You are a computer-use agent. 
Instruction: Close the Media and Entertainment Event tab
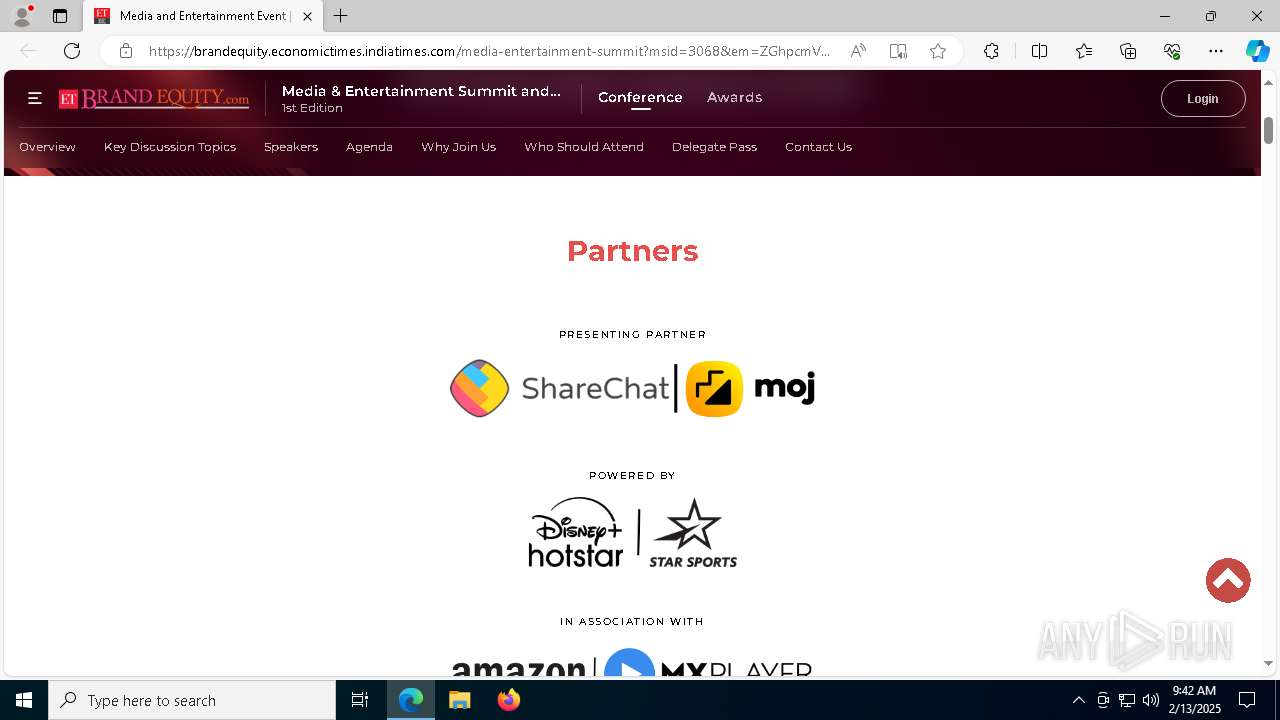(307, 16)
